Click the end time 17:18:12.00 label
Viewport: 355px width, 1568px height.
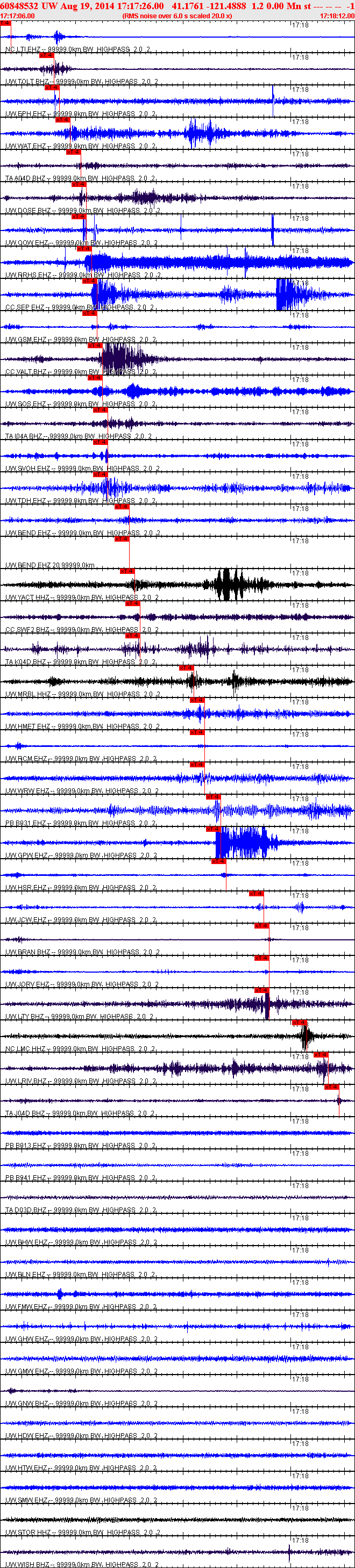pyautogui.click(x=337, y=16)
